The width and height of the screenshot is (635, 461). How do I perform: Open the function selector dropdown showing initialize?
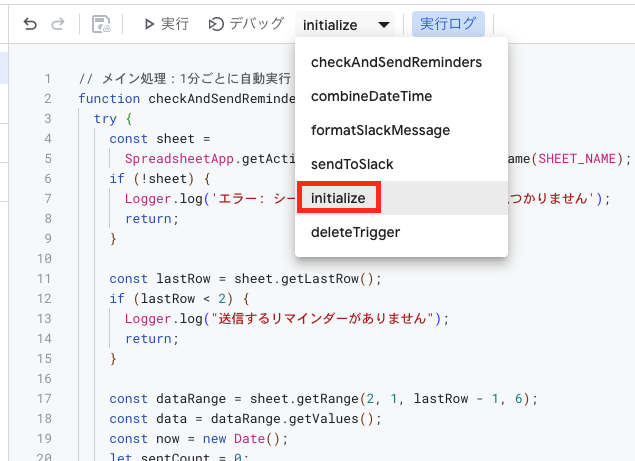click(x=345, y=25)
